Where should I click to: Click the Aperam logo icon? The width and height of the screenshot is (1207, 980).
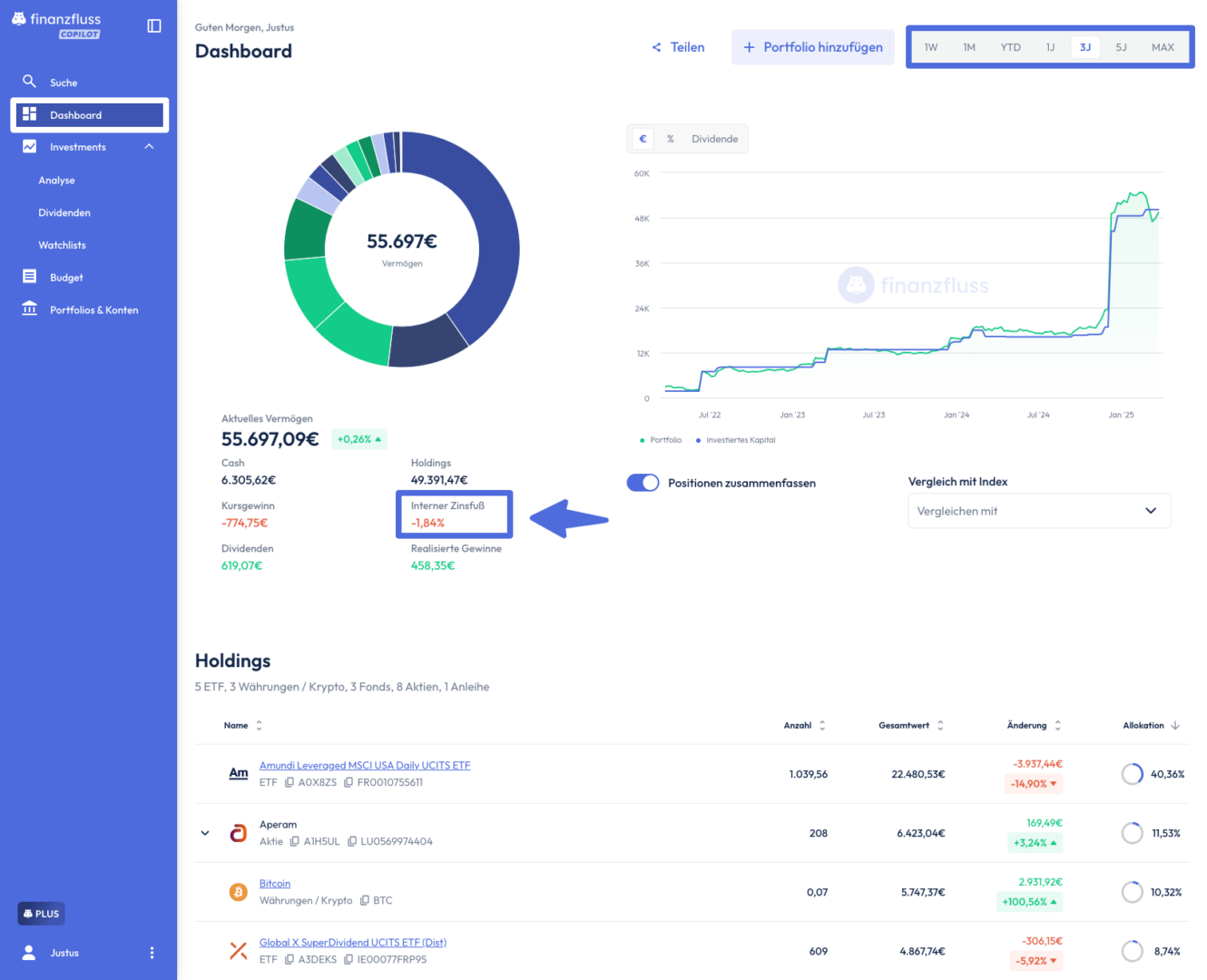pyautogui.click(x=239, y=833)
